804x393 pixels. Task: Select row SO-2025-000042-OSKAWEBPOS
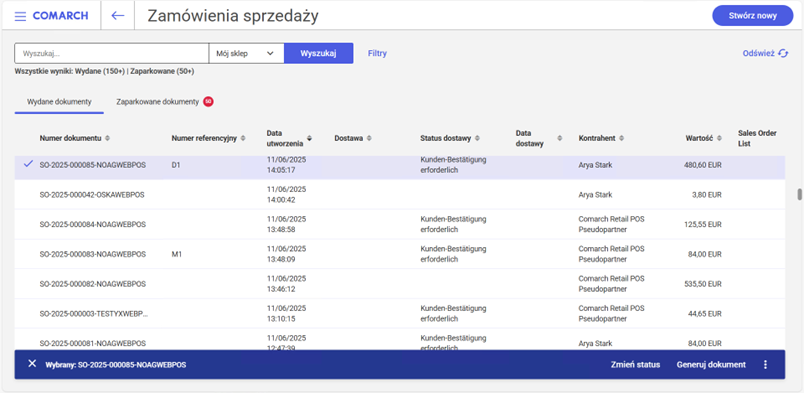pyautogui.click(x=399, y=195)
